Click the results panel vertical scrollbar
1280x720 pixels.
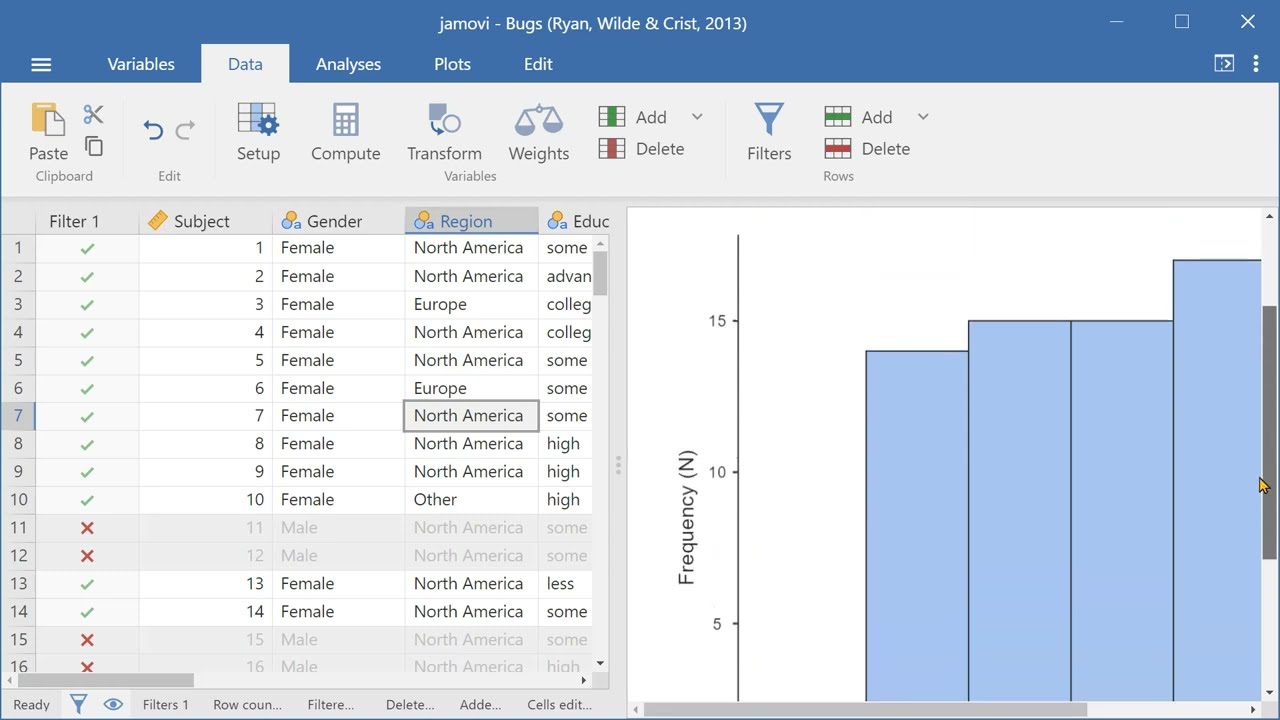[1269, 432]
